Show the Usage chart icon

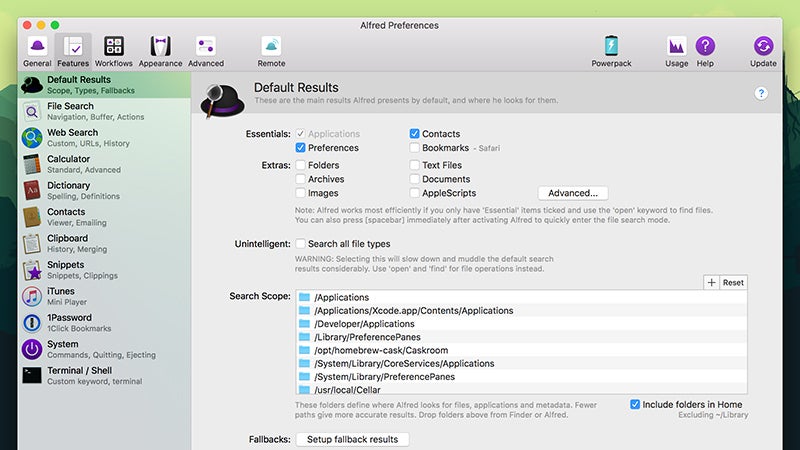pos(677,46)
